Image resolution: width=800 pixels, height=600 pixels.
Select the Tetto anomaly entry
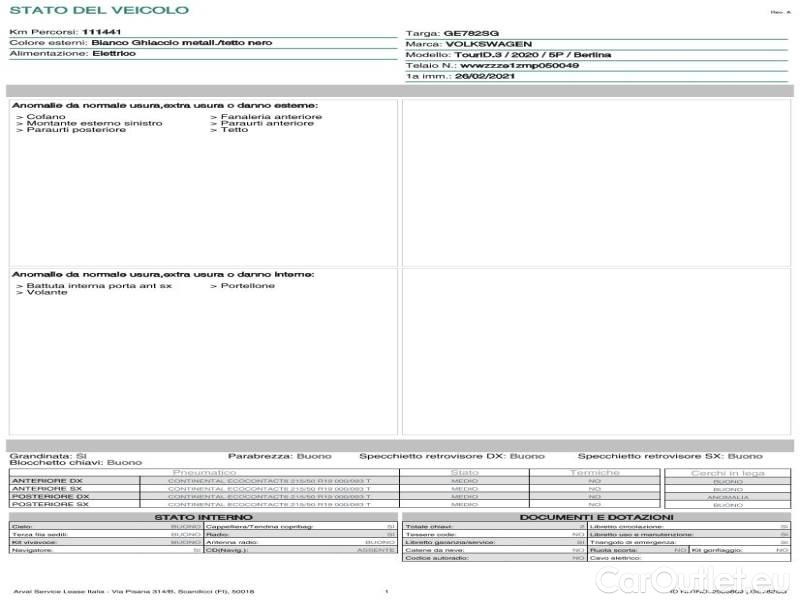[234, 130]
